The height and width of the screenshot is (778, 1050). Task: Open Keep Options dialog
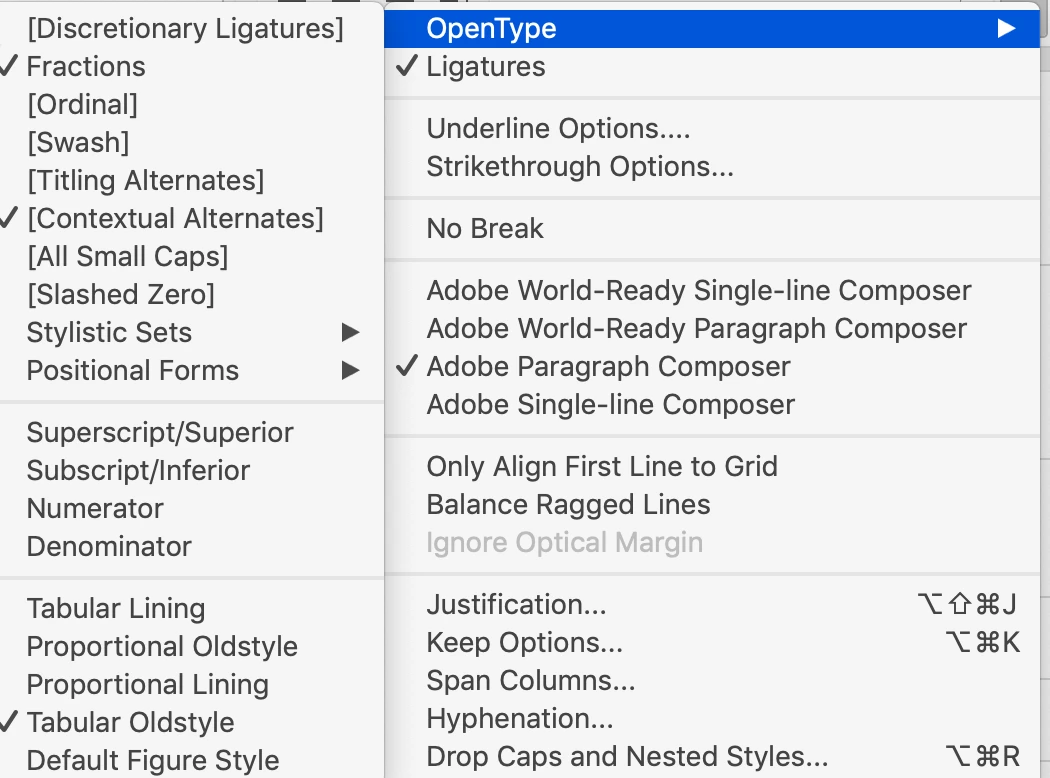(711, 643)
